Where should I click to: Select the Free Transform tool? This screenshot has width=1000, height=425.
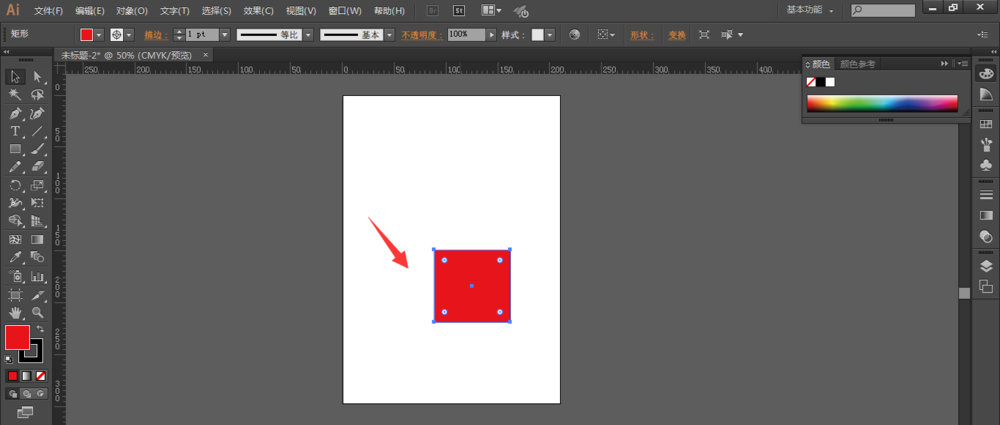38,204
